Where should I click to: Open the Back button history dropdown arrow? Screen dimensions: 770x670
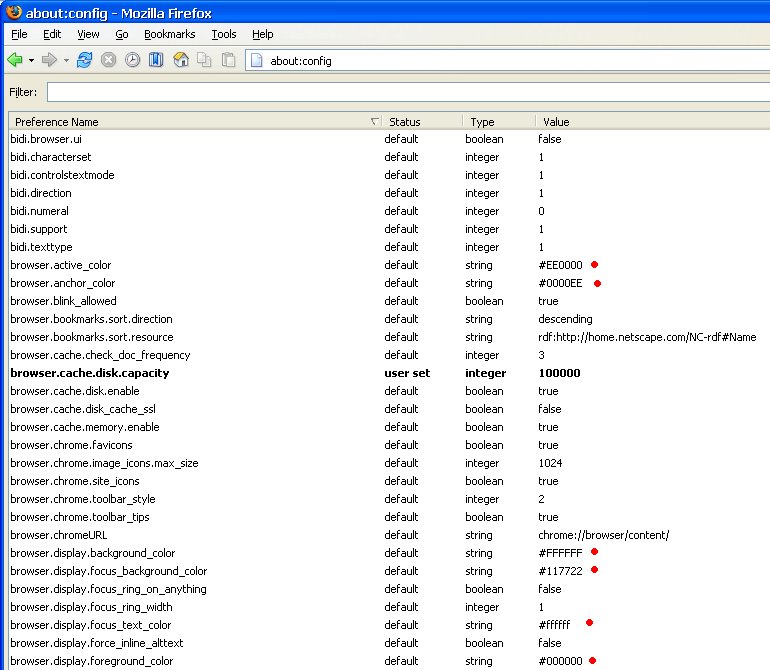coord(31,60)
